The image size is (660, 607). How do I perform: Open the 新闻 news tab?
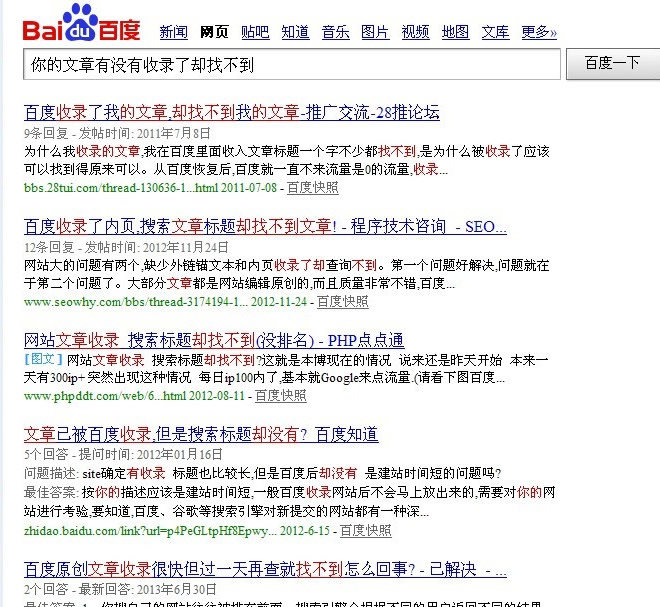pos(173,32)
